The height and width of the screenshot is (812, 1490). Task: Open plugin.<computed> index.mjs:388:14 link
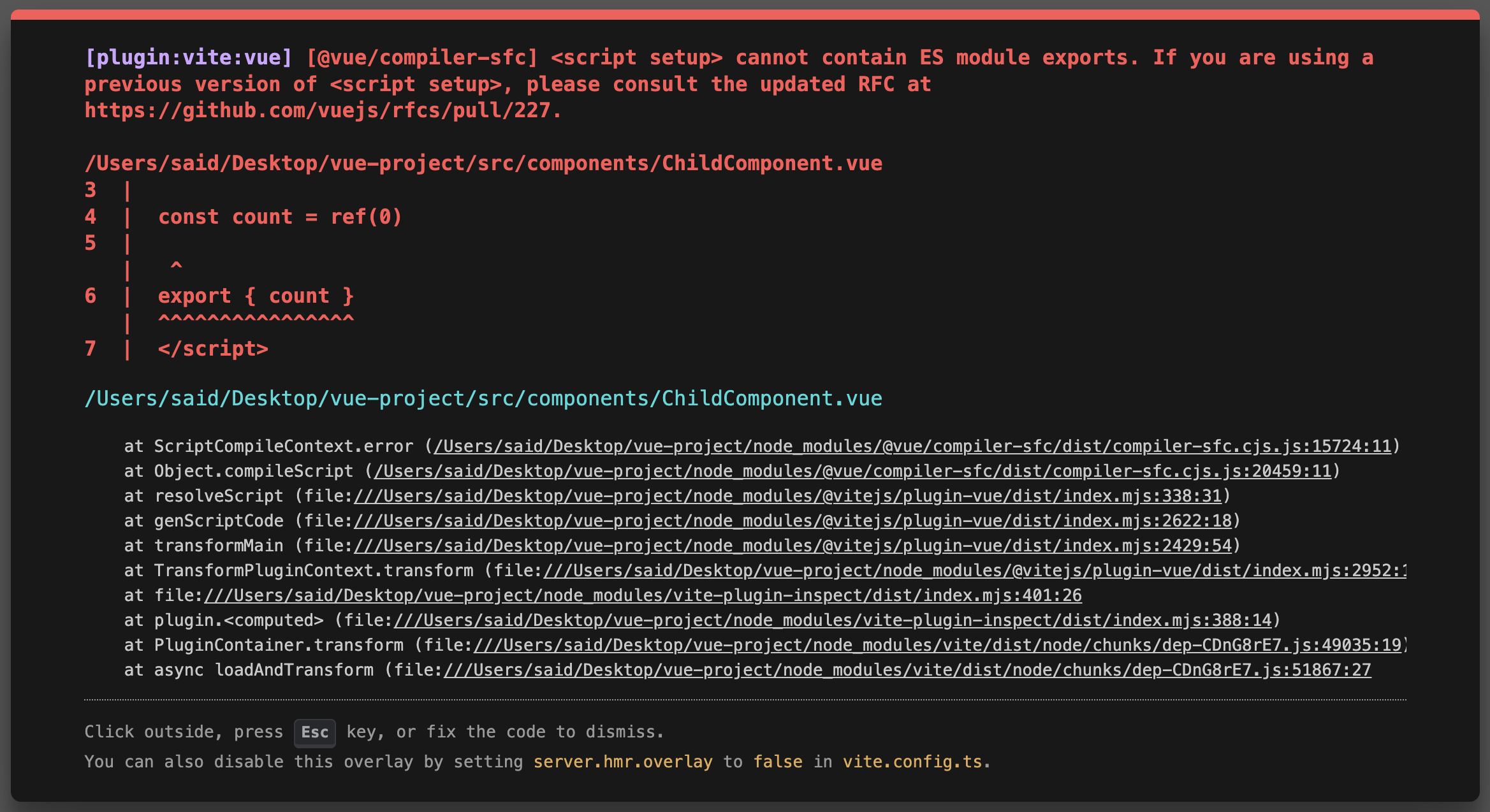click(833, 620)
